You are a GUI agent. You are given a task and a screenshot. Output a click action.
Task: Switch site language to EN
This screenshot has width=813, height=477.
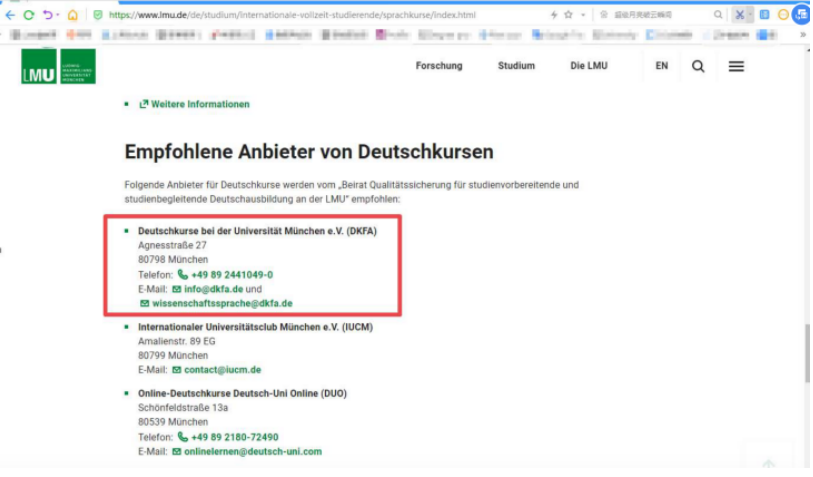[662, 66]
